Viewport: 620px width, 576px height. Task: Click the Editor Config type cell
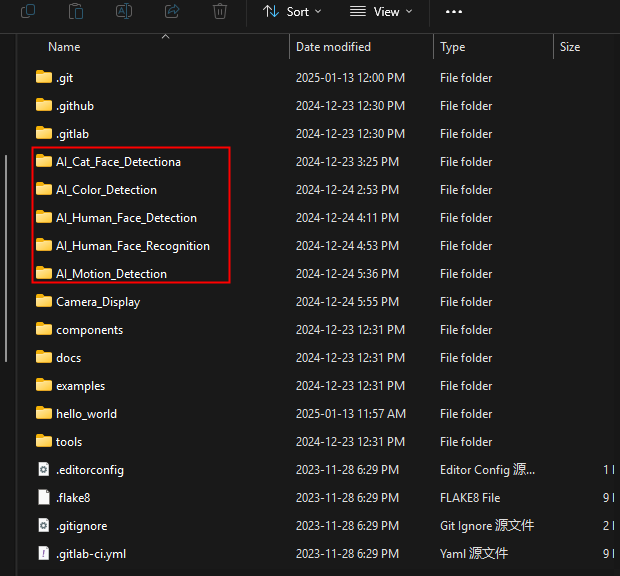487,470
